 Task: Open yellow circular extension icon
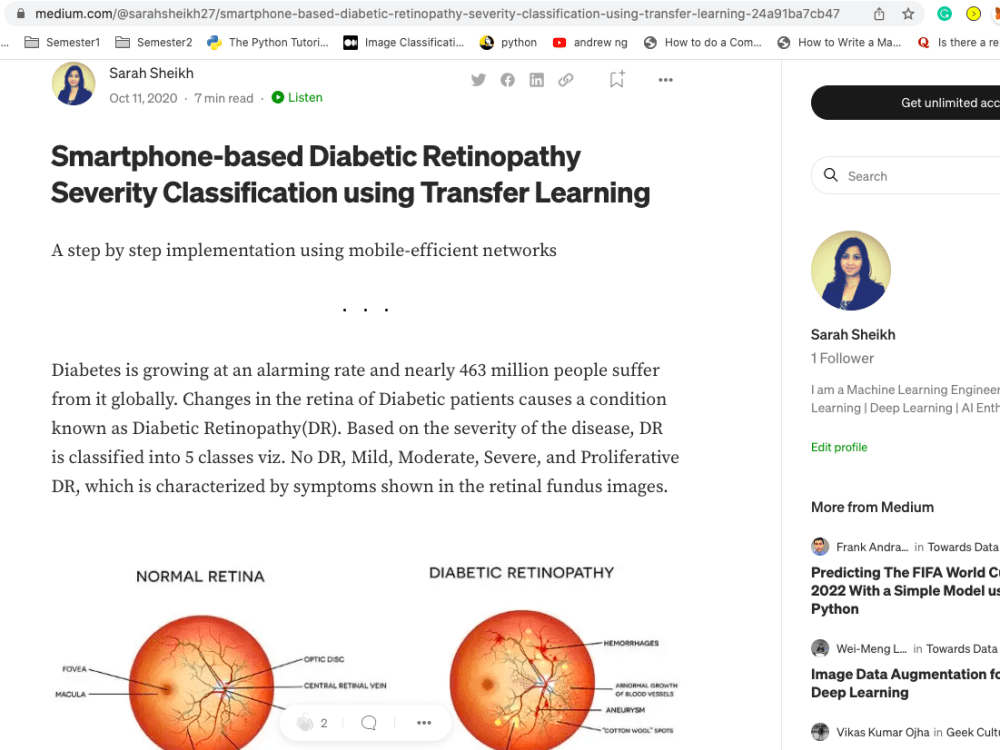[x=973, y=13]
